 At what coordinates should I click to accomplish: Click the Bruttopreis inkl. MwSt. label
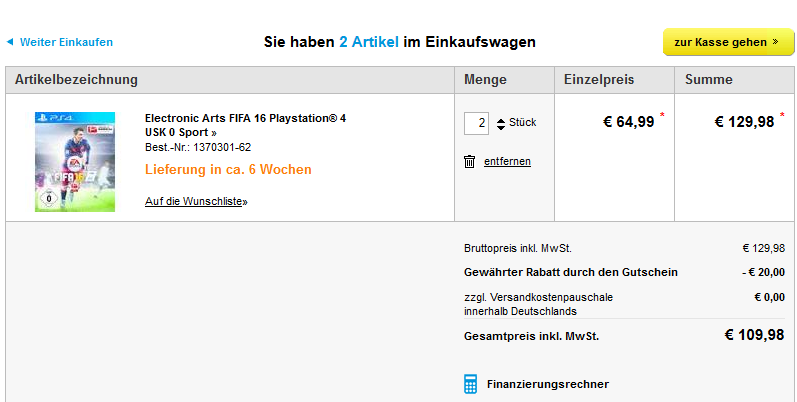coord(518,249)
